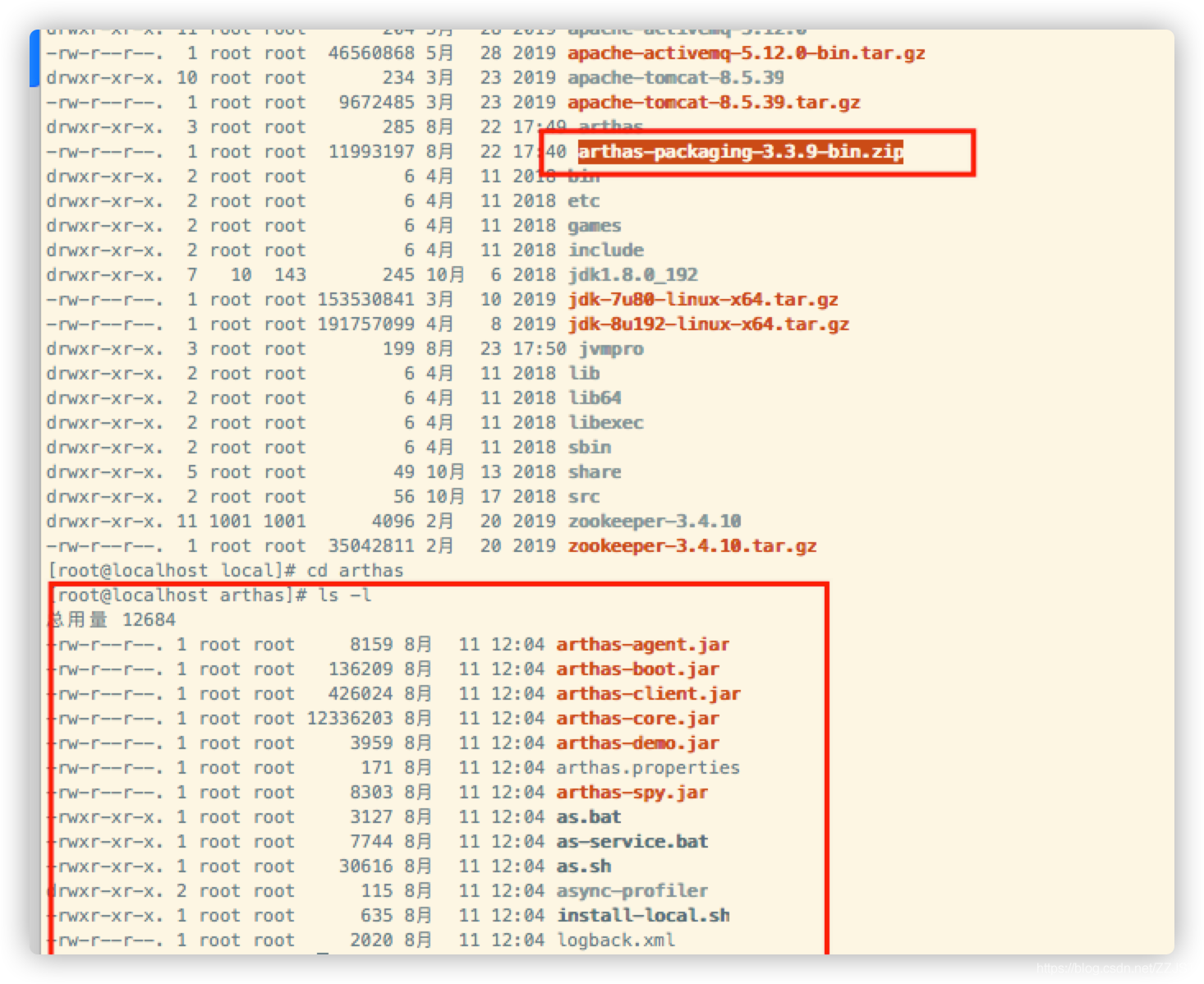Screen dimensions: 1204x984
Task: Click the as.sh script name
Action: [583, 867]
